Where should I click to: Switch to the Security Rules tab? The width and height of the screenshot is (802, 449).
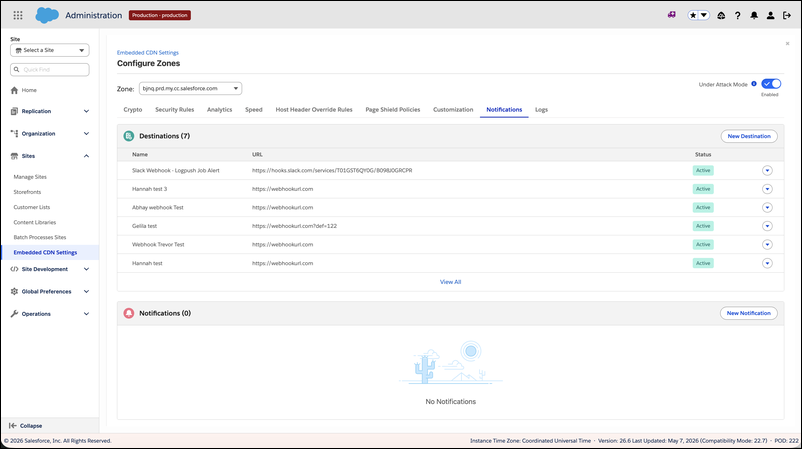pyautogui.click(x=174, y=109)
